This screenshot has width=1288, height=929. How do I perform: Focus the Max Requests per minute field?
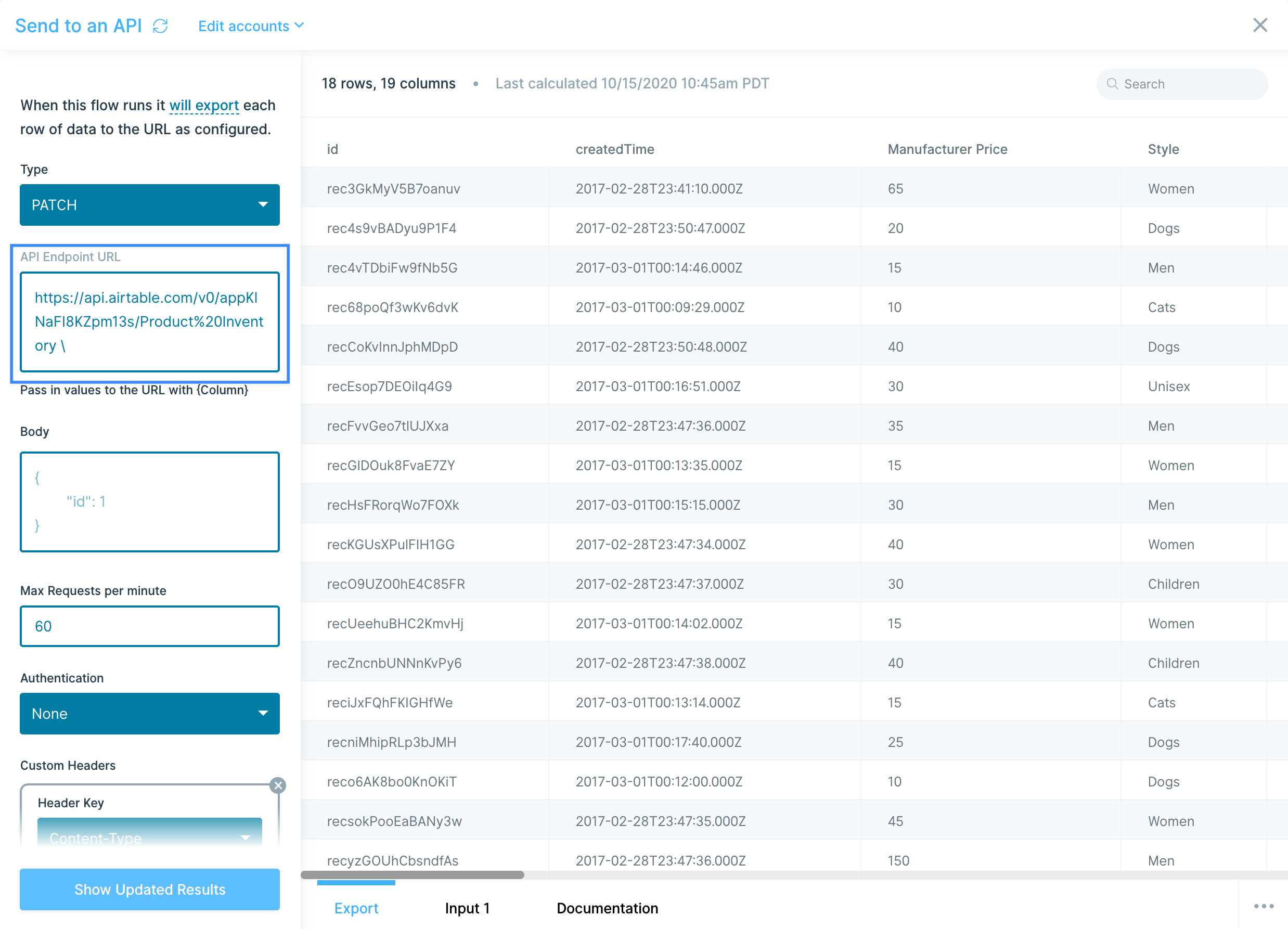click(150, 626)
